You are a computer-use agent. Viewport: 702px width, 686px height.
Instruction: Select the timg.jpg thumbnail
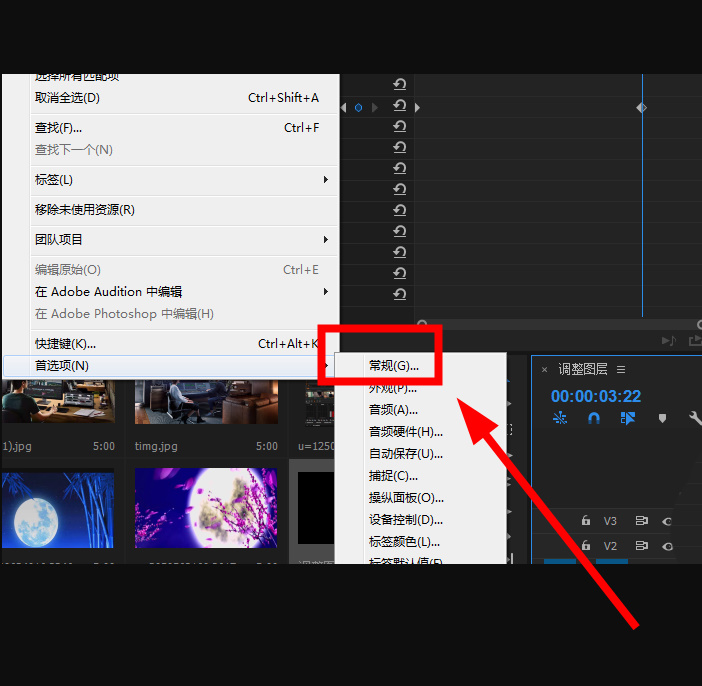tap(206, 402)
